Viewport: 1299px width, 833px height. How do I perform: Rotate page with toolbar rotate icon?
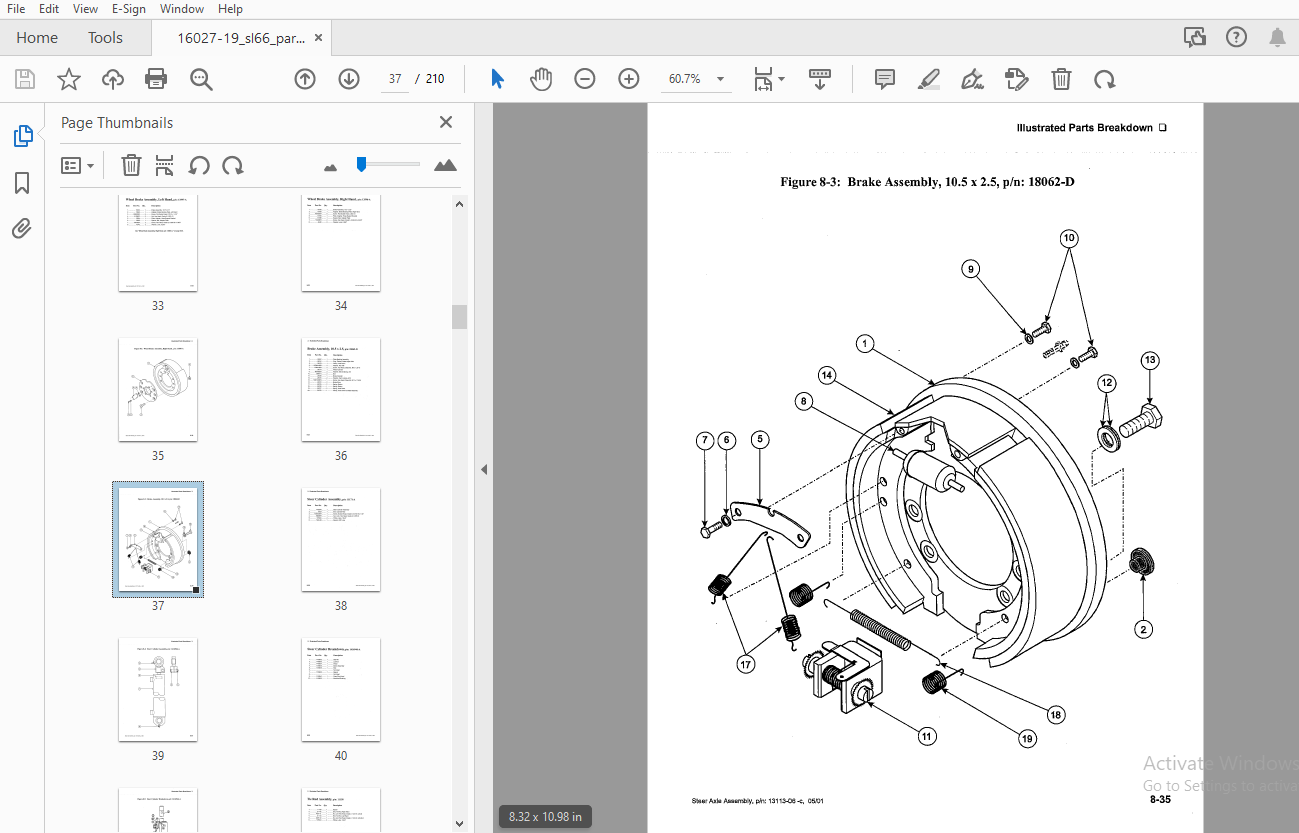[1104, 79]
